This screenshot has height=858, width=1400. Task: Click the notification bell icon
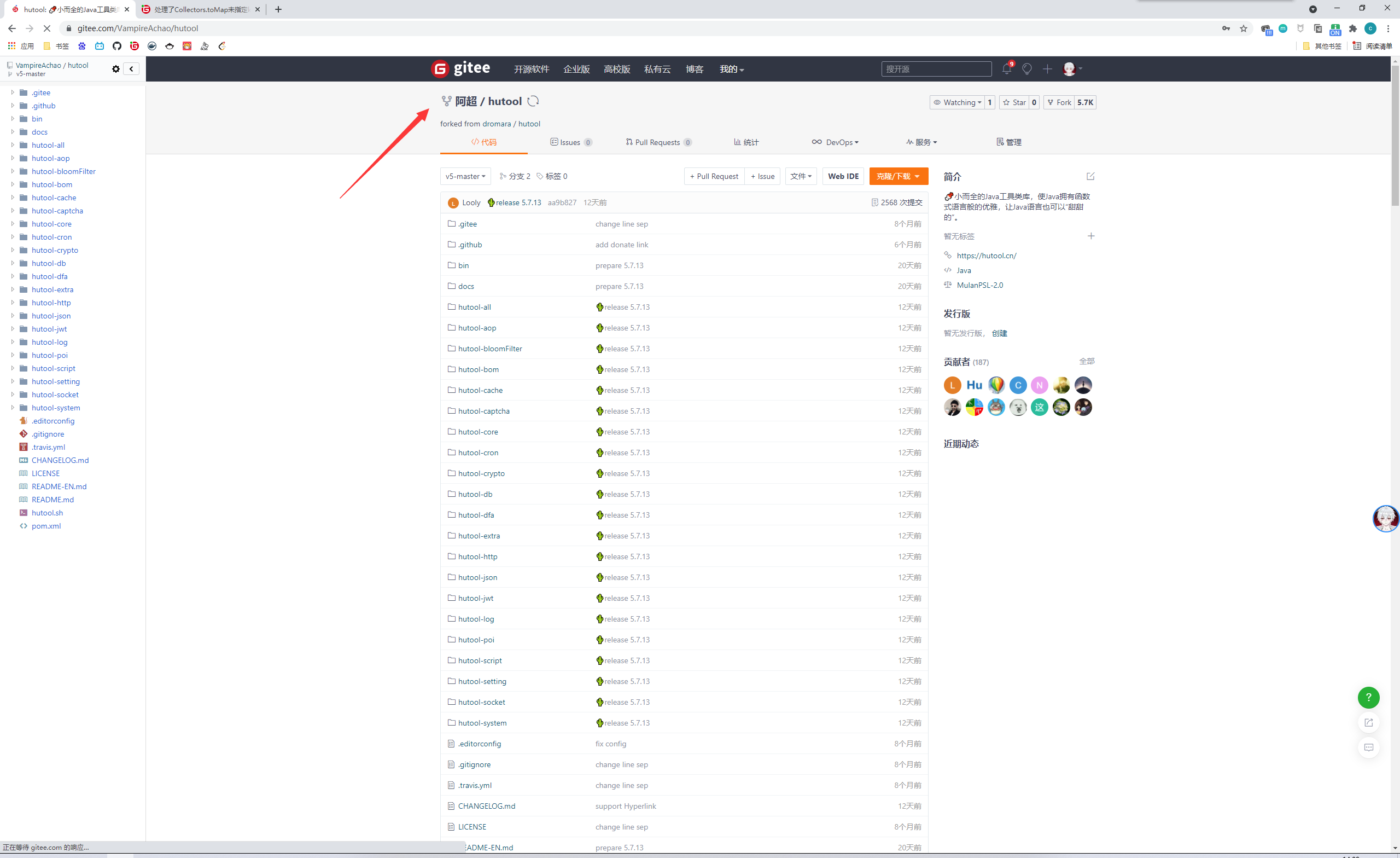pos(1006,69)
